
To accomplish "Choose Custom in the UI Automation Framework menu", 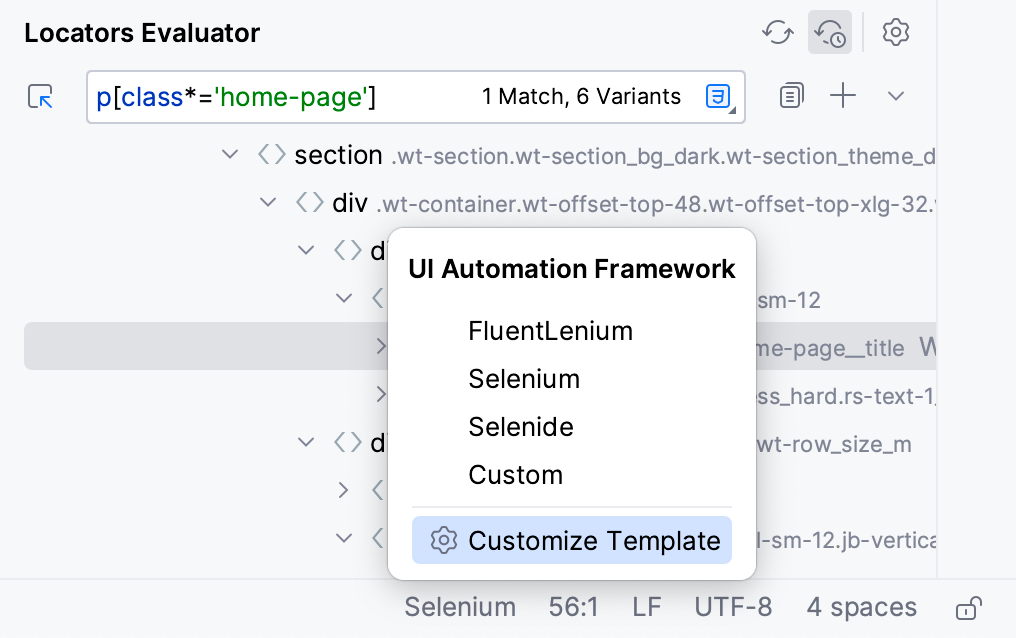I will pos(515,475).
